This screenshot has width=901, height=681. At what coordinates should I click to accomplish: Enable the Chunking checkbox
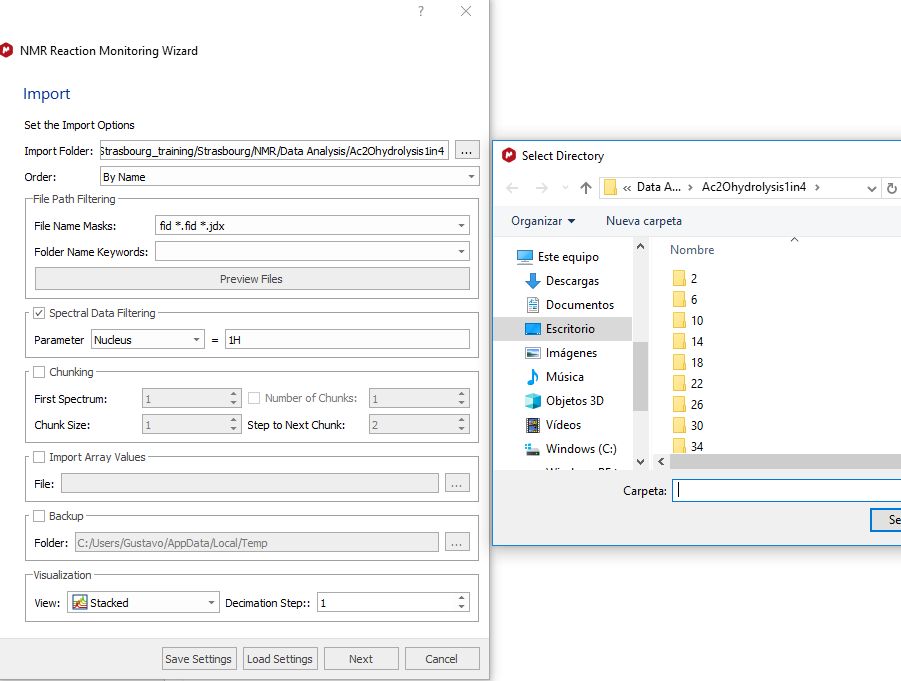pos(39,372)
